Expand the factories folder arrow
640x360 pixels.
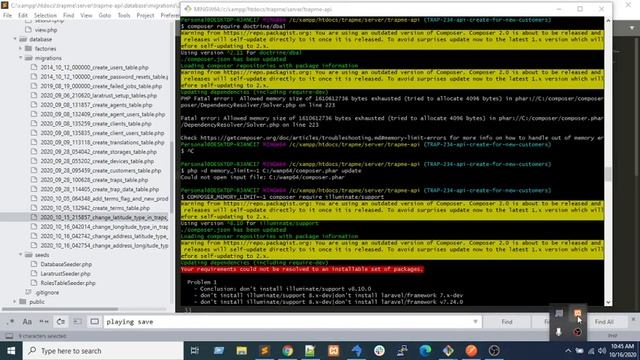tap(21, 49)
